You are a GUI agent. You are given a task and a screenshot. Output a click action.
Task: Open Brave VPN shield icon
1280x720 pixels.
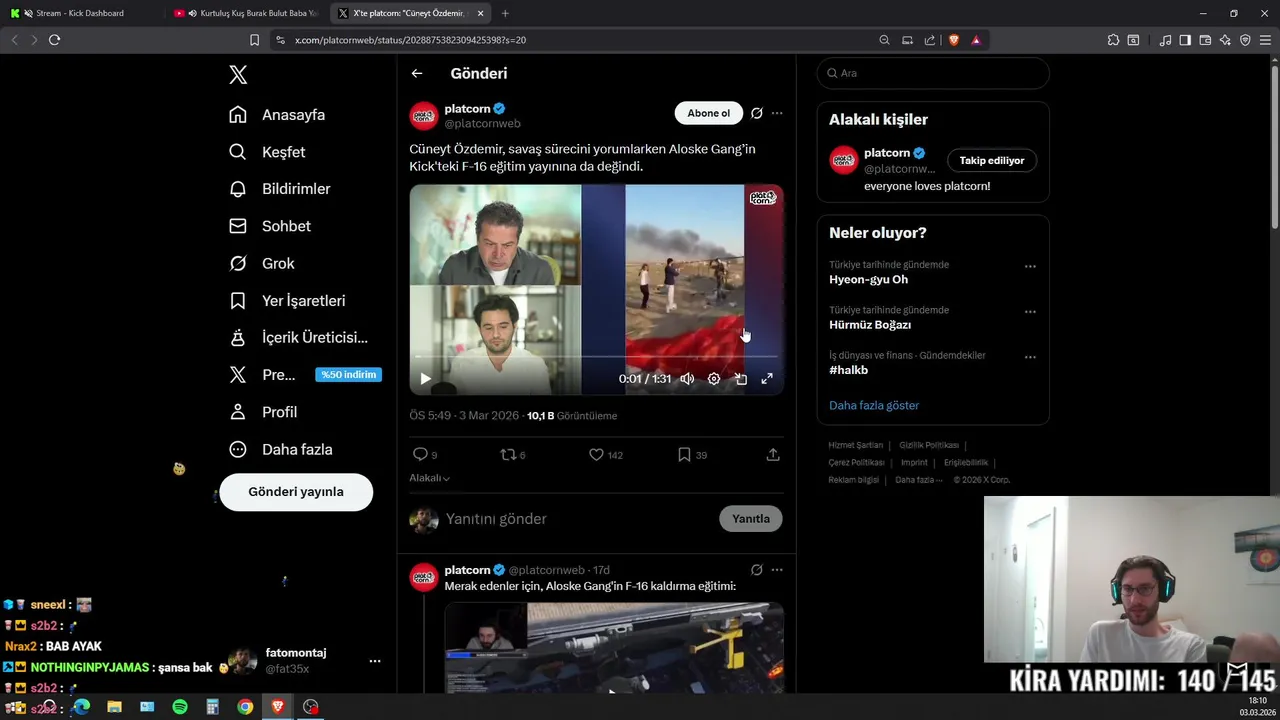coord(1245,40)
